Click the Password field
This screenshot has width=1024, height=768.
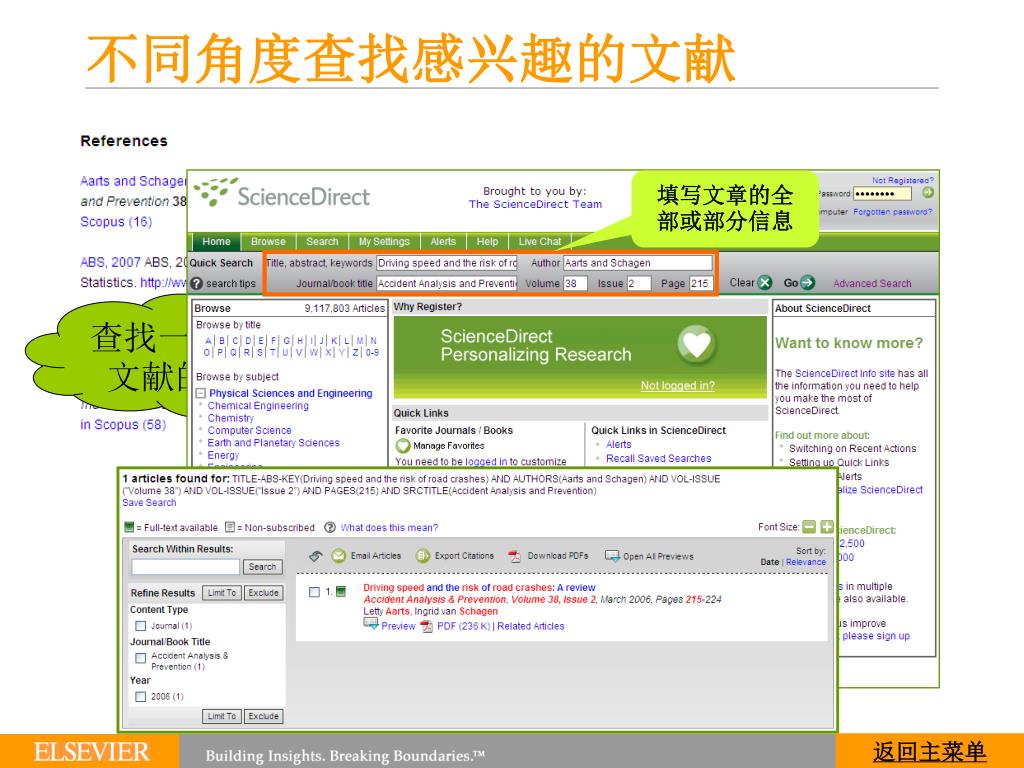pos(882,193)
